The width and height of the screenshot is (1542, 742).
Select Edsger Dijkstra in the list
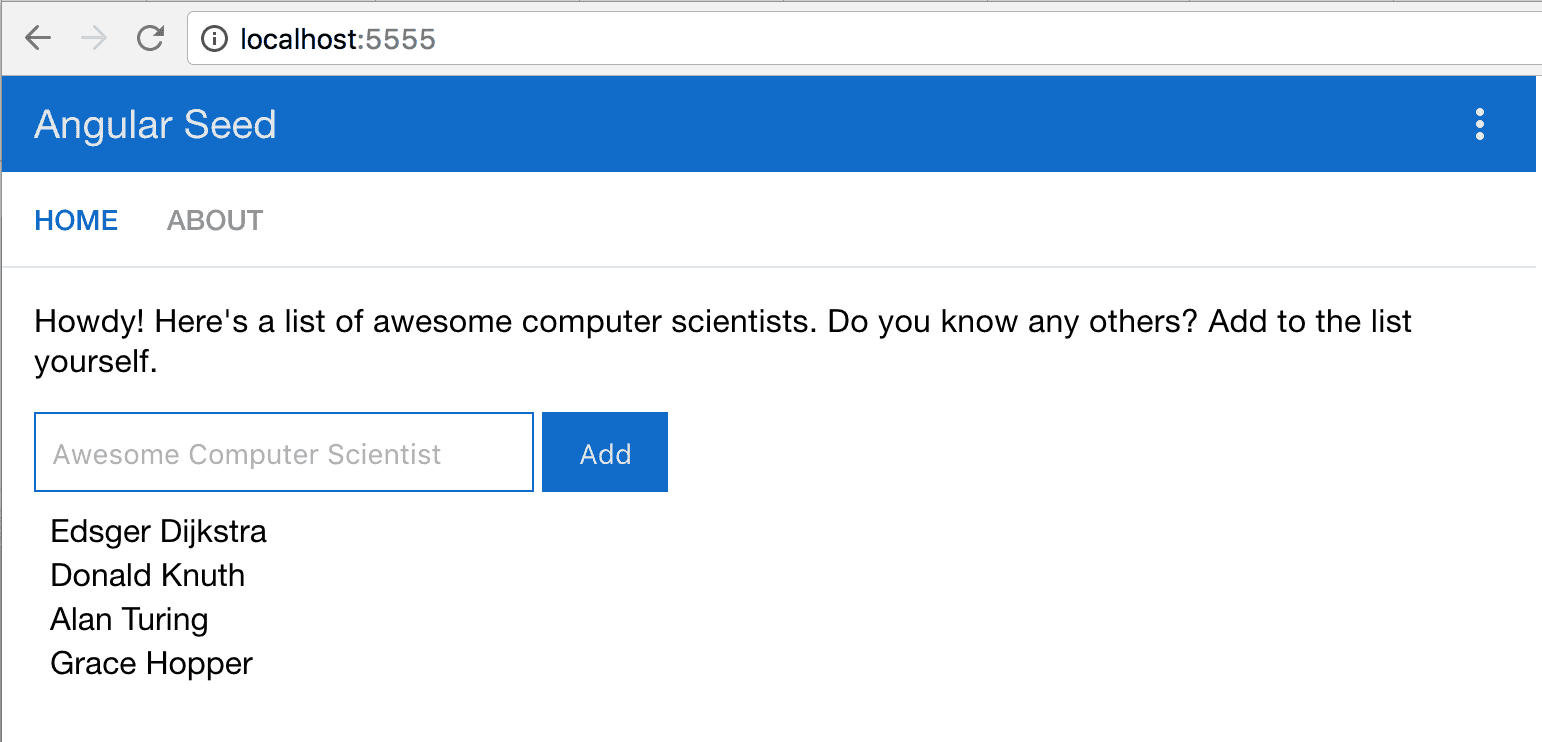click(158, 532)
